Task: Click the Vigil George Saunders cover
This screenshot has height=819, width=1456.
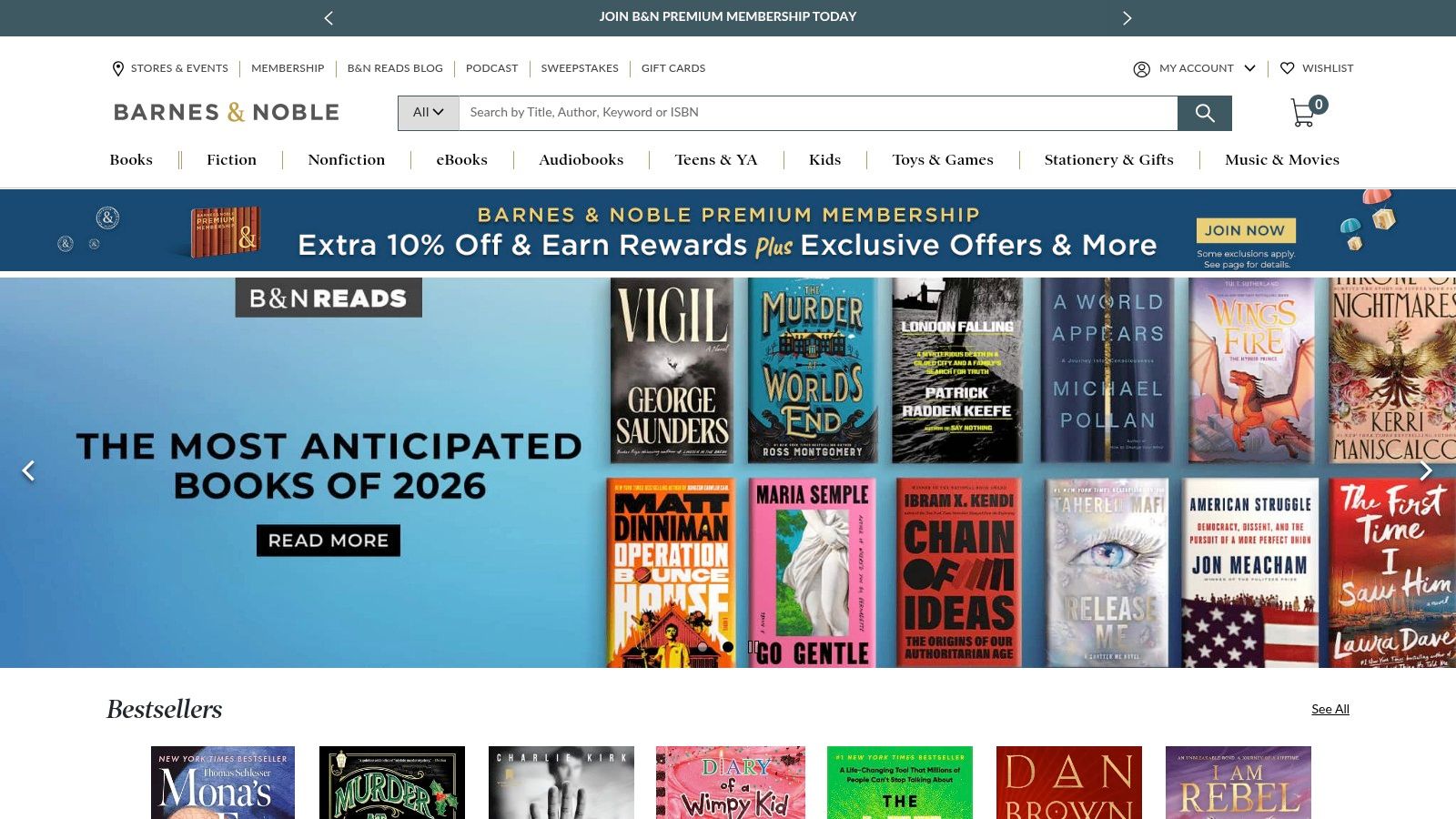Action: tap(672, 371)
